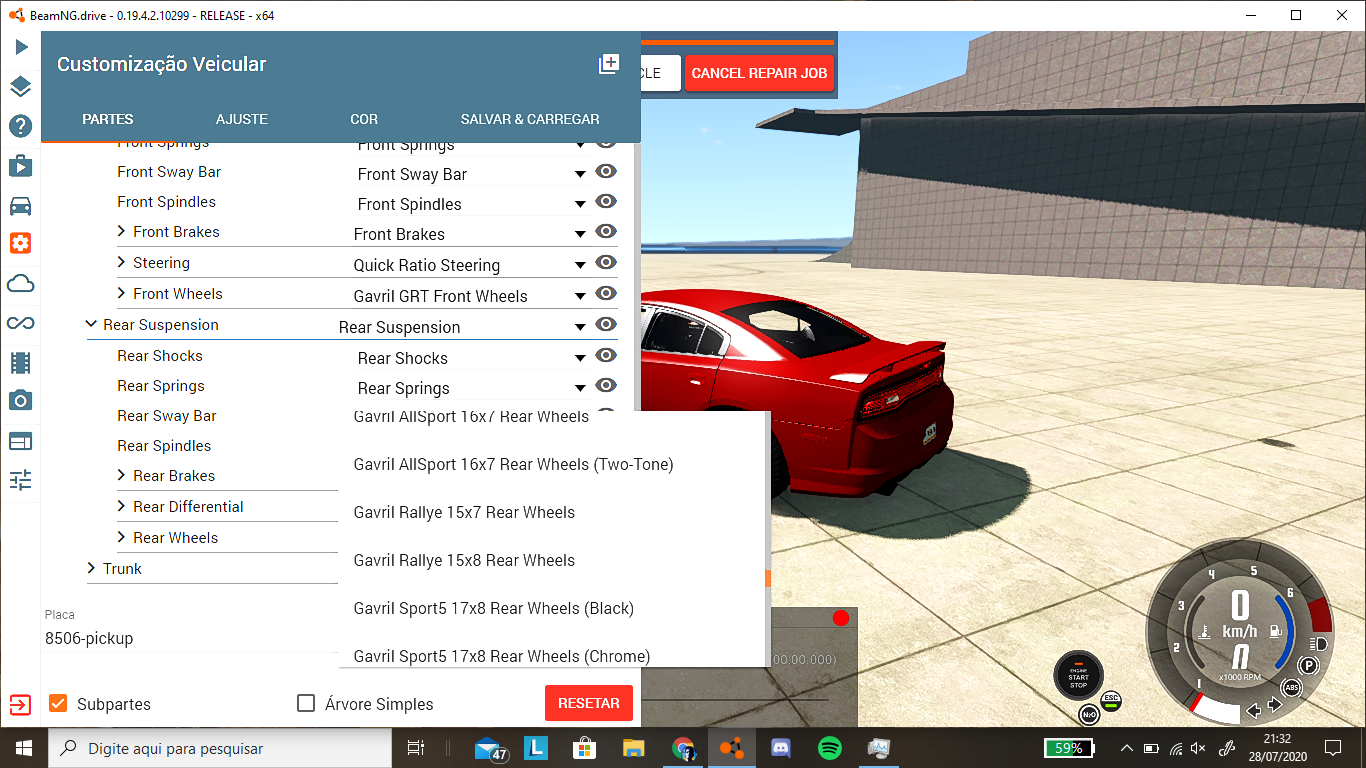Click the orange vehicle config gear icon

21,243
